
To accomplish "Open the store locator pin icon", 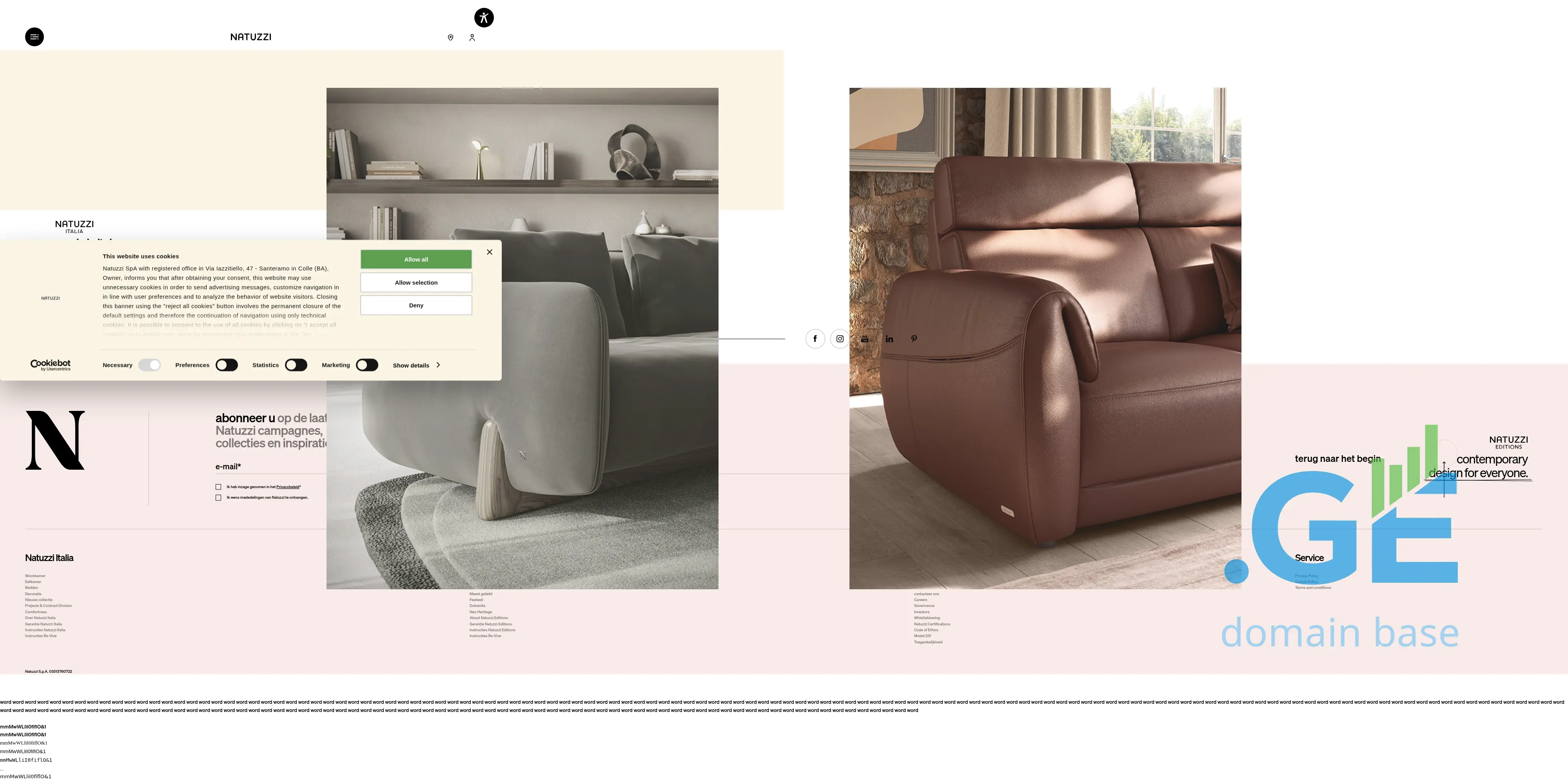I will point(450,38).
